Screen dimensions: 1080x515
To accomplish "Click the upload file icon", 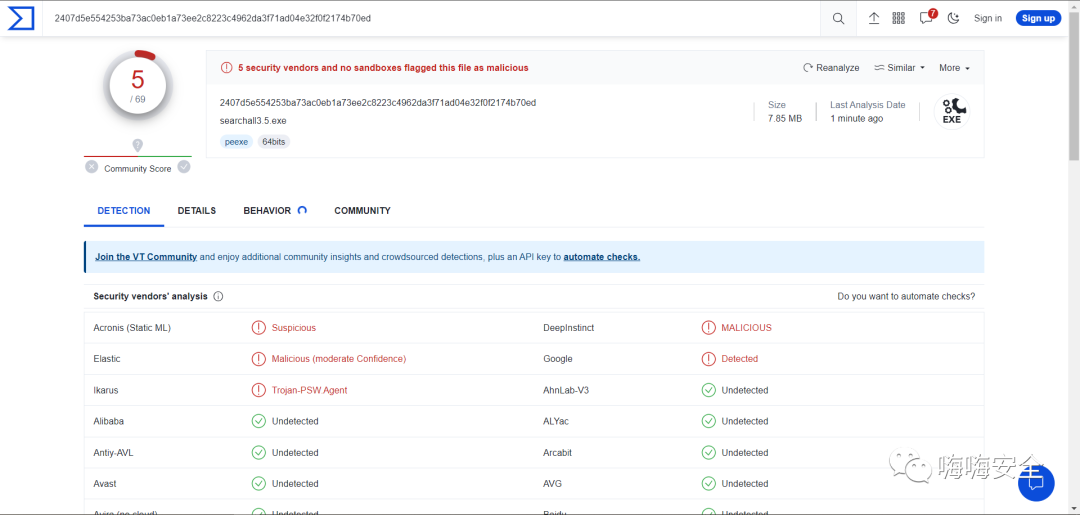I will (874, 19).
